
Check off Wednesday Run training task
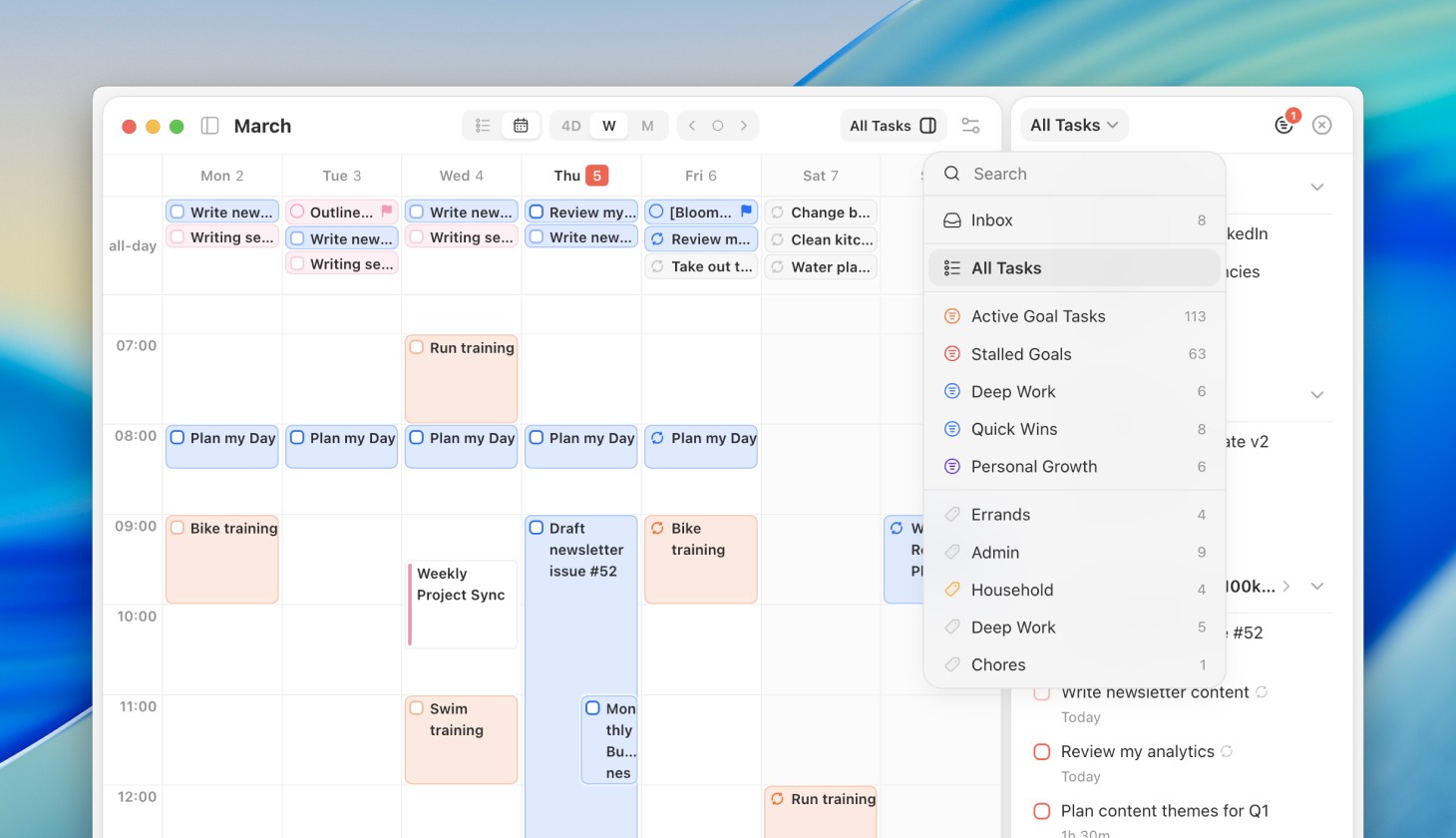[417, 348]
